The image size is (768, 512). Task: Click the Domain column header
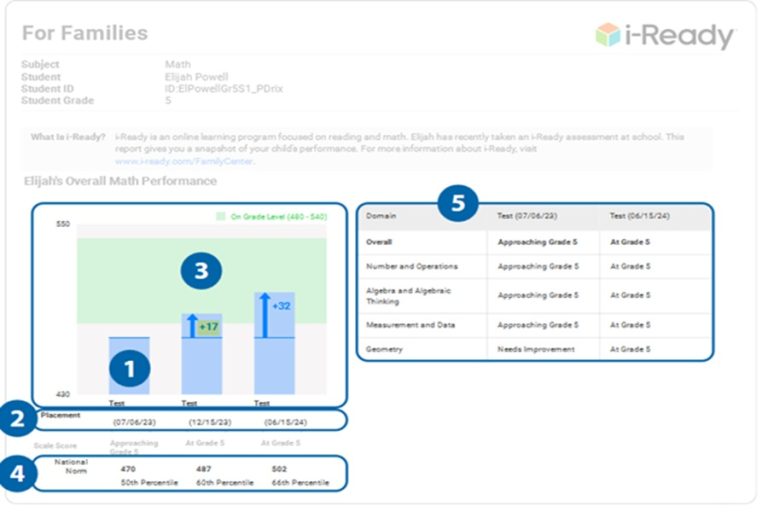coord(381,216)
